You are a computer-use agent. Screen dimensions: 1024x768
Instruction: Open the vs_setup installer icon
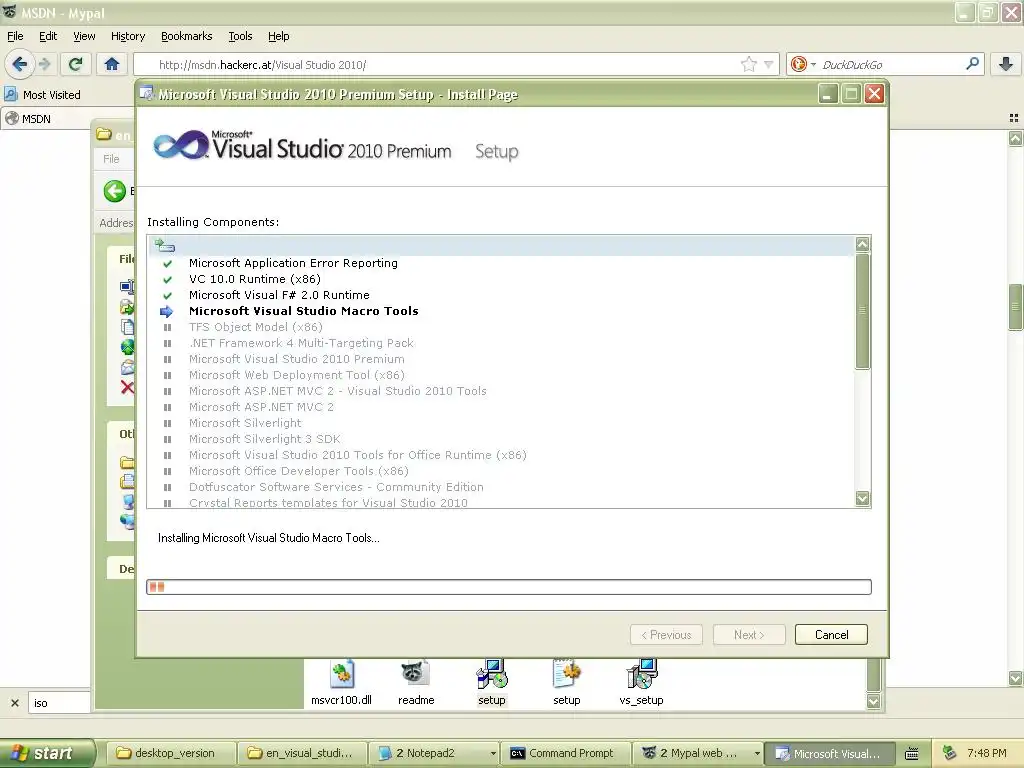tap(641, 674)
